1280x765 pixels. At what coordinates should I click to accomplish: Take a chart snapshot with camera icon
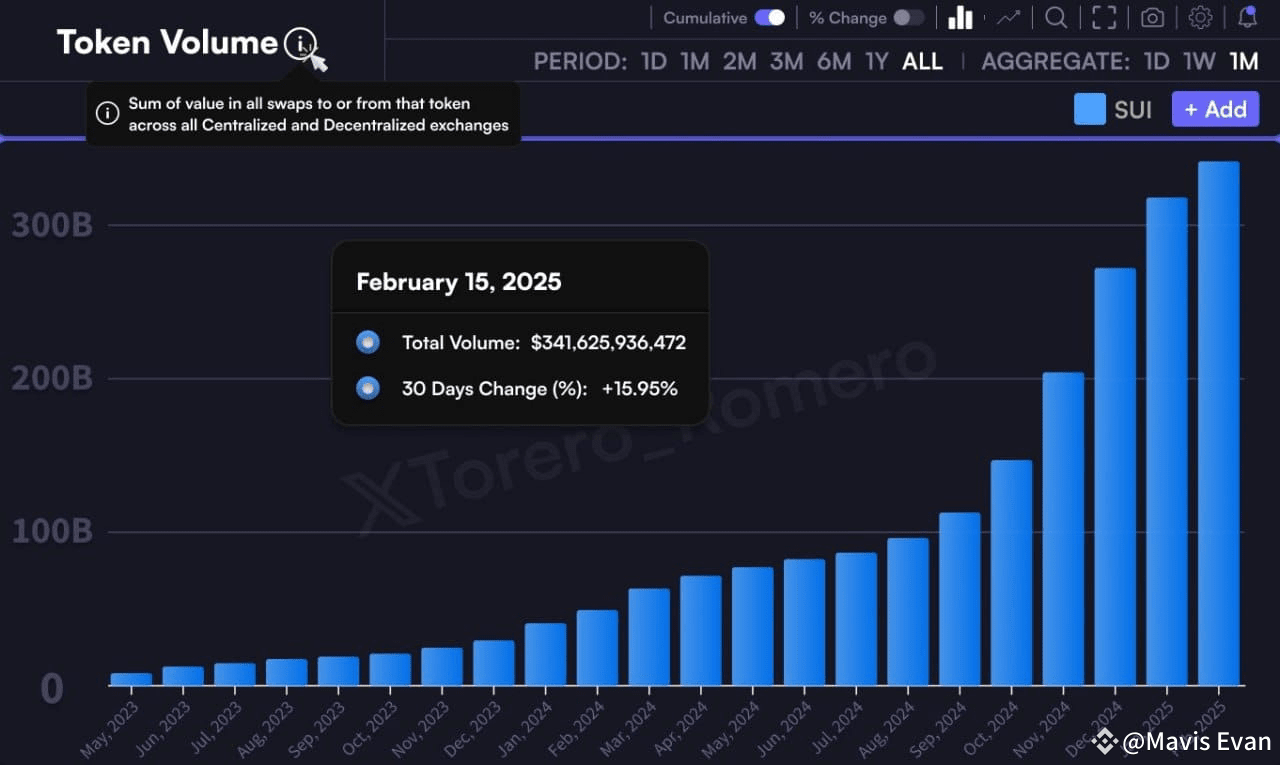click(1151, 17)
